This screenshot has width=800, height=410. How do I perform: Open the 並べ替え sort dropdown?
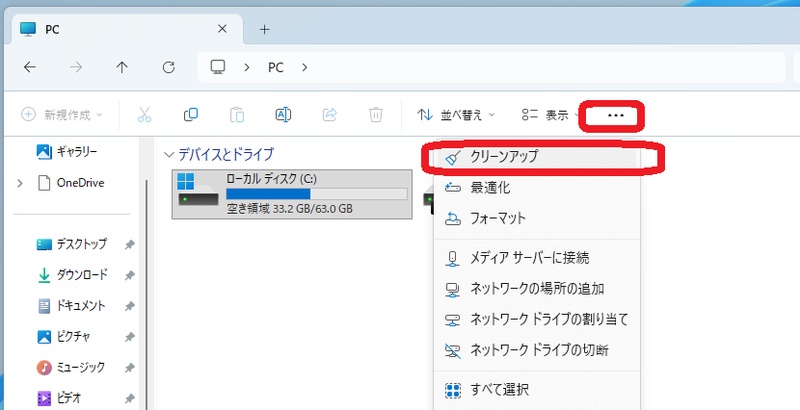click(x=456, y=115)
